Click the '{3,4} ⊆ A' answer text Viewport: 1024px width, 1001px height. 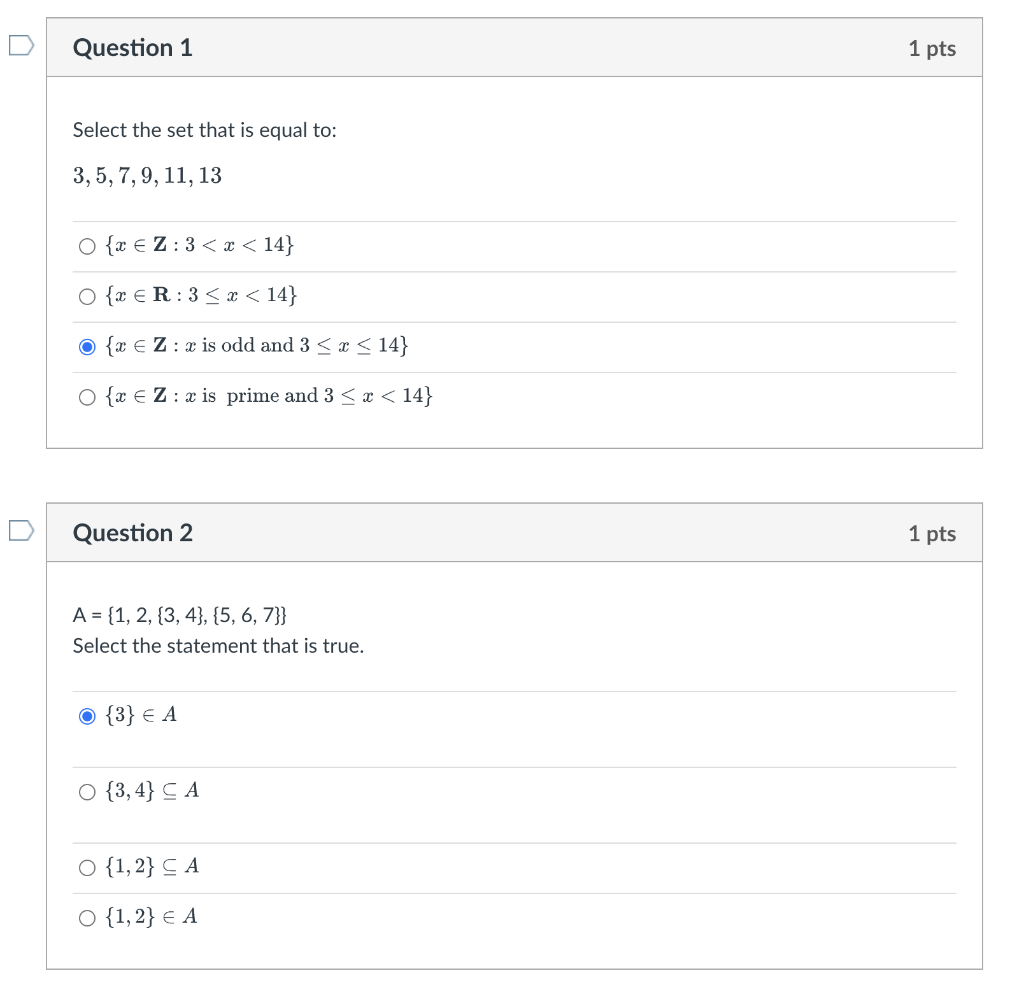coord(152,791)
